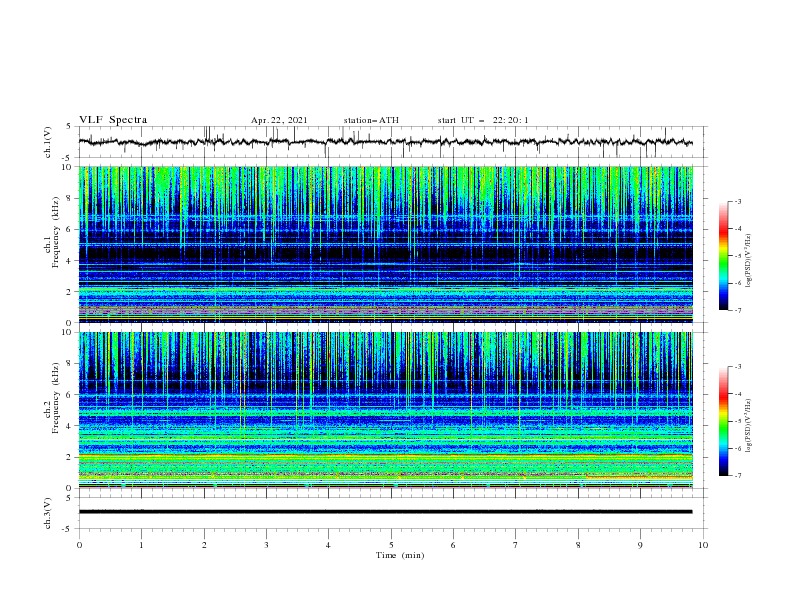Image resolution: width=792 pixels, height=612 pixels.
Task: Click time axis tick label "10"
Action: [x=703, y=545]
